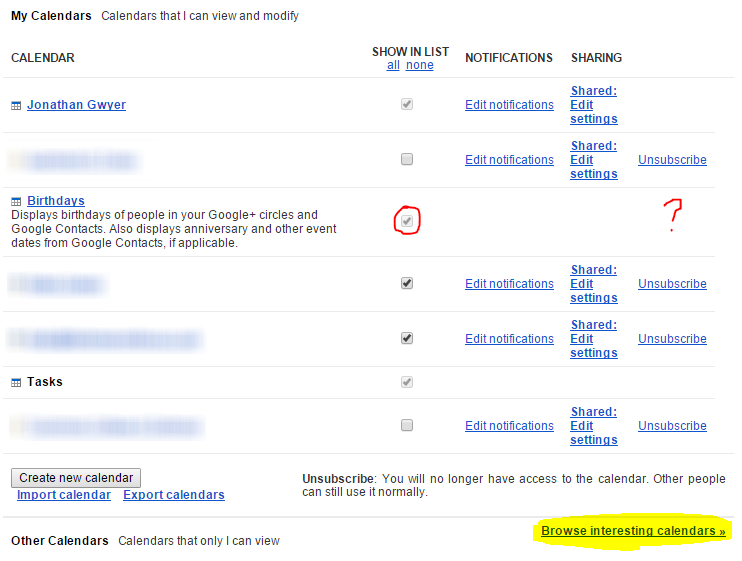Open Browse interesting calendars
The image size is (742, 561).
tap(633, 531)
